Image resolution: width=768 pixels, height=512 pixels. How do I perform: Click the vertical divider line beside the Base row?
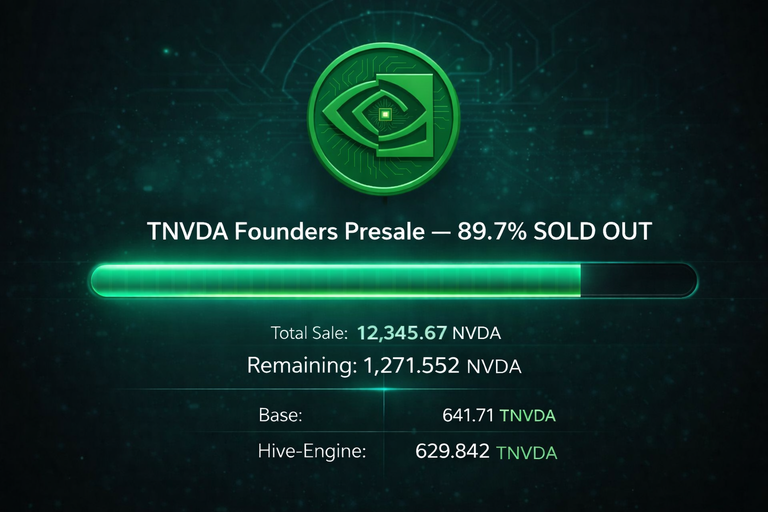(x=384, y=413)
